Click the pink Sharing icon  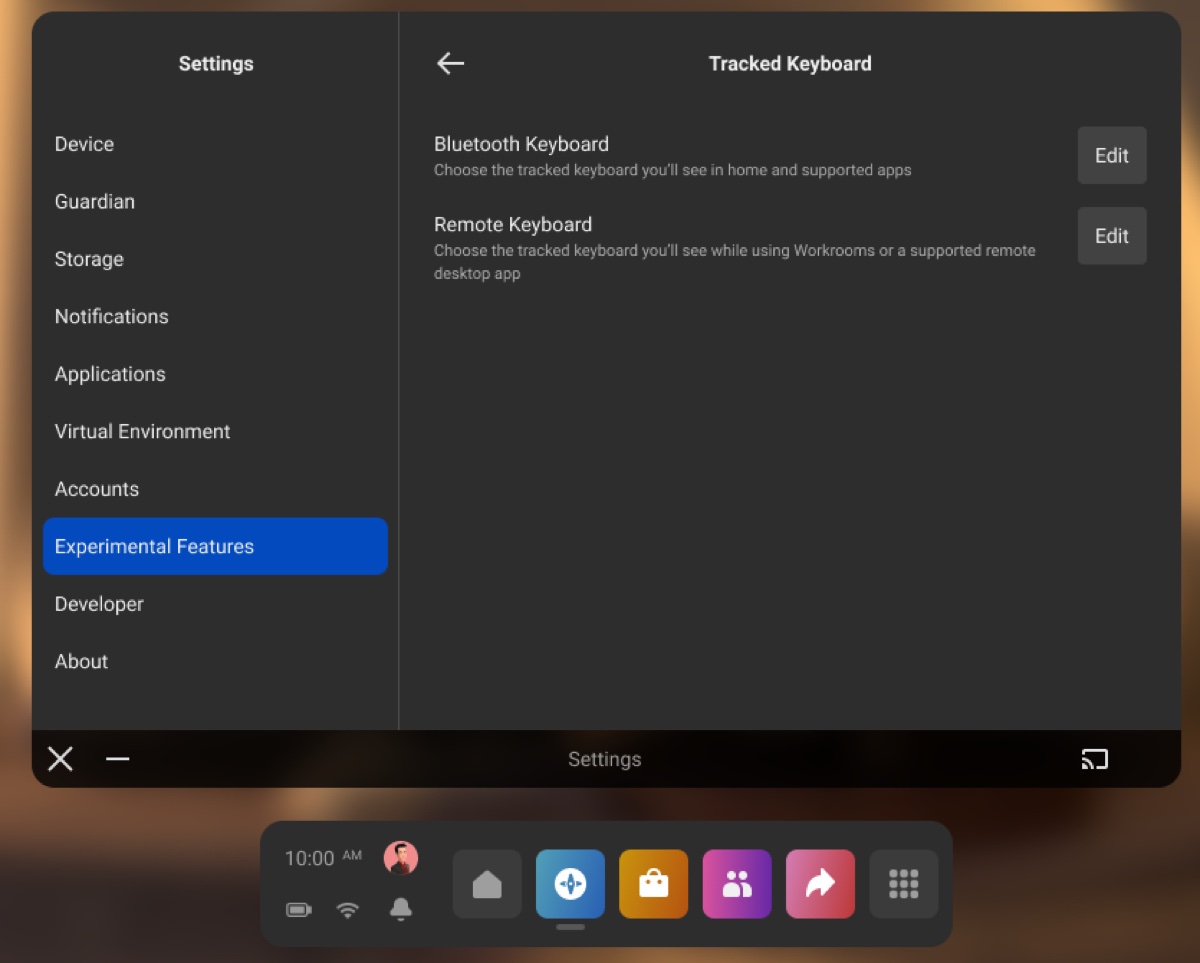pos(820,883)
